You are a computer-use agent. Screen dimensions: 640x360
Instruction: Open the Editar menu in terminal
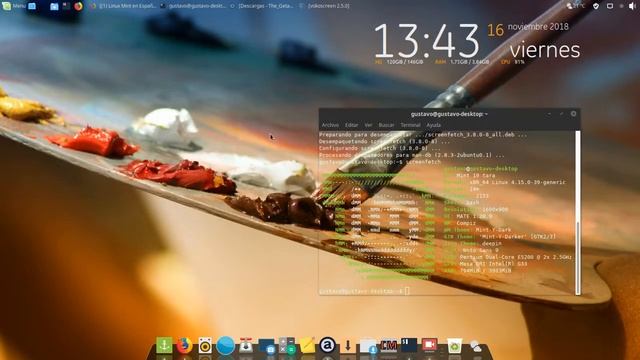tap(351, 125)
